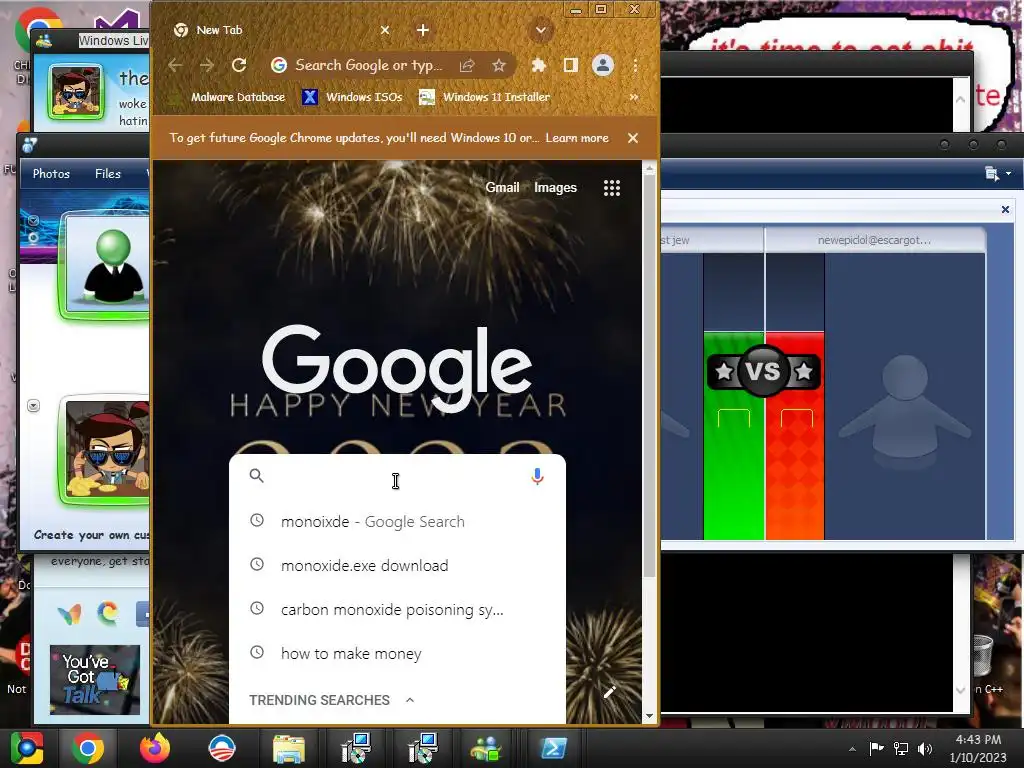The image size is (1024, 768).
Task: Click the Windows Start button
Action: pyautogui.click(x=27, y=748)
